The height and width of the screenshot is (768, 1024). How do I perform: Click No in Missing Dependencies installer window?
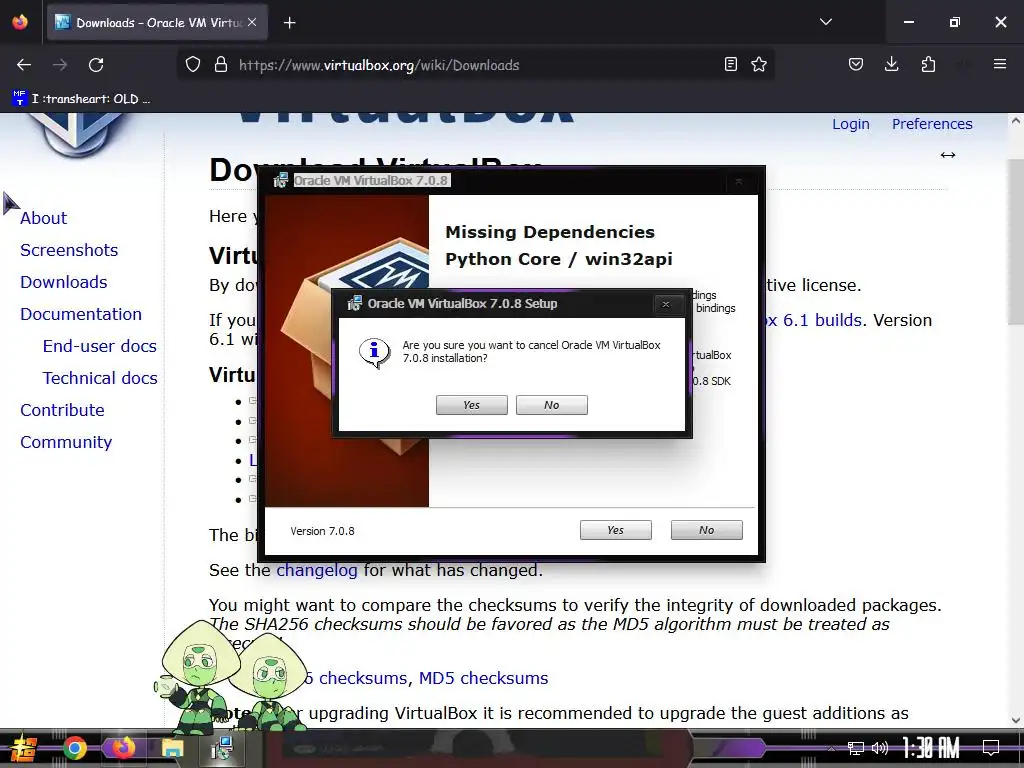[x=707, y=530]
